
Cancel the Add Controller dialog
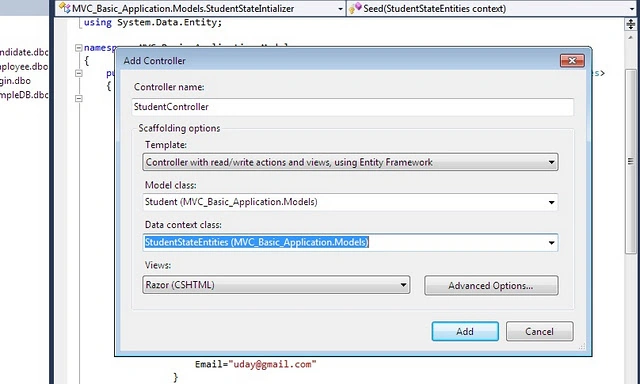click(539, 331)
